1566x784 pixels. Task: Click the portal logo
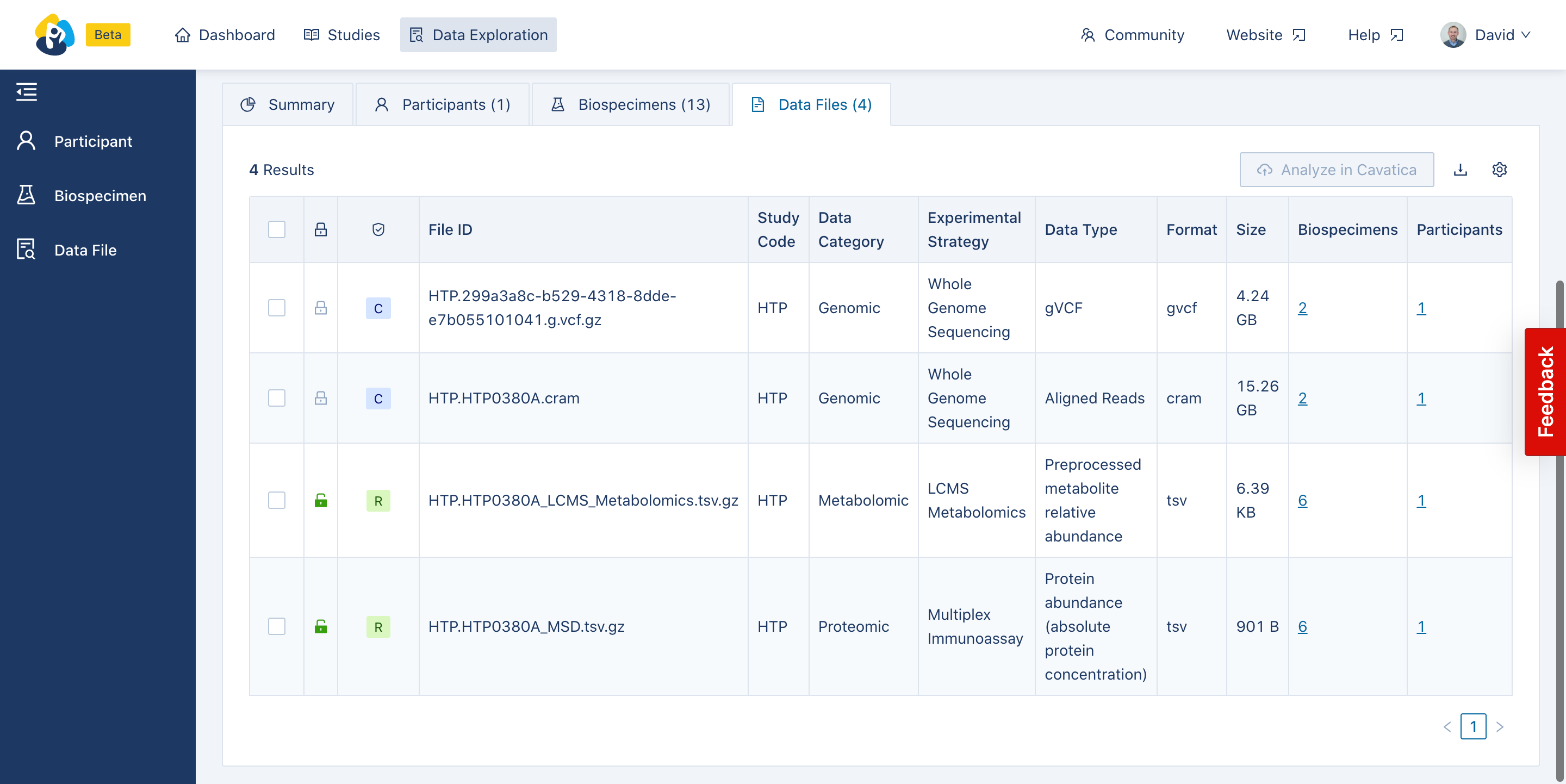[x=55, y=35]
